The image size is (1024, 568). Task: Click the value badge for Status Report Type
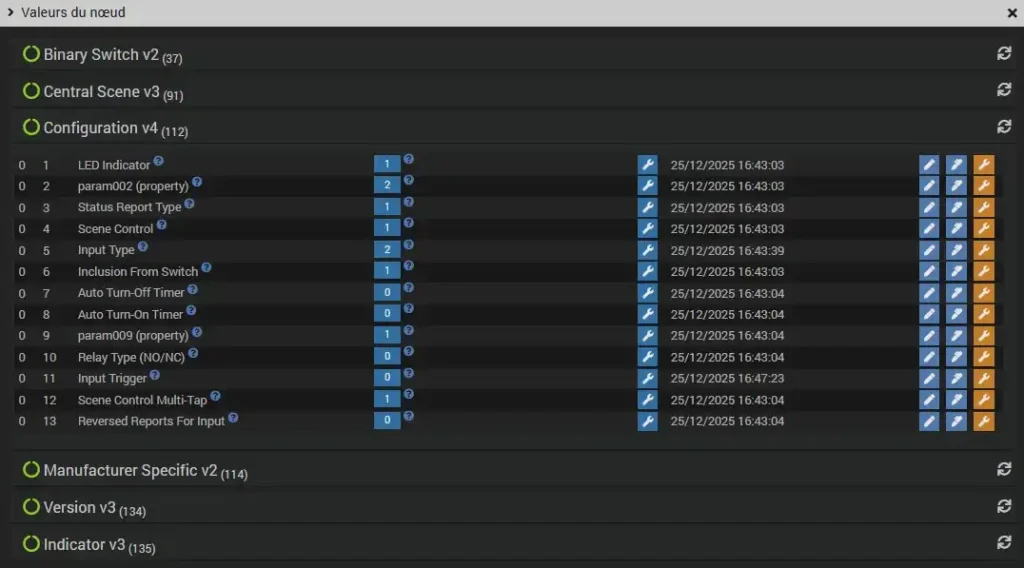pos(387,207)
